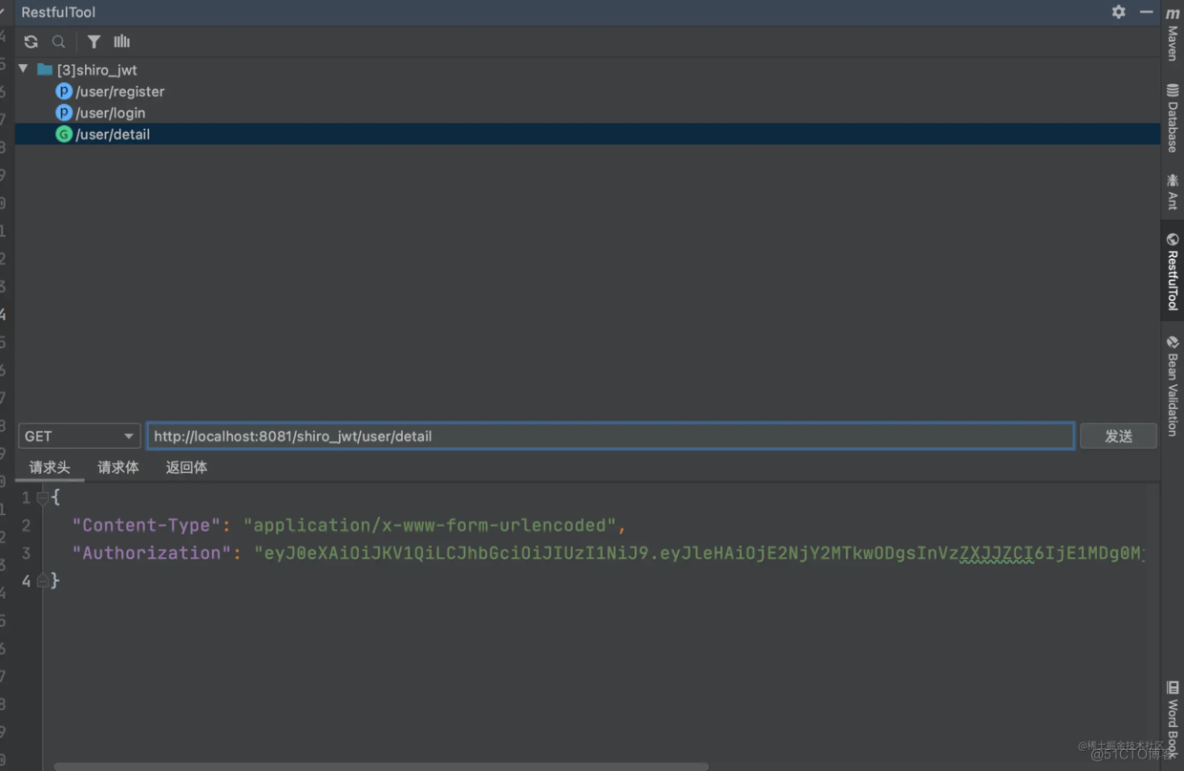Click the 发送 send button
The image size is (1184, 771).
pos(1118,436)
